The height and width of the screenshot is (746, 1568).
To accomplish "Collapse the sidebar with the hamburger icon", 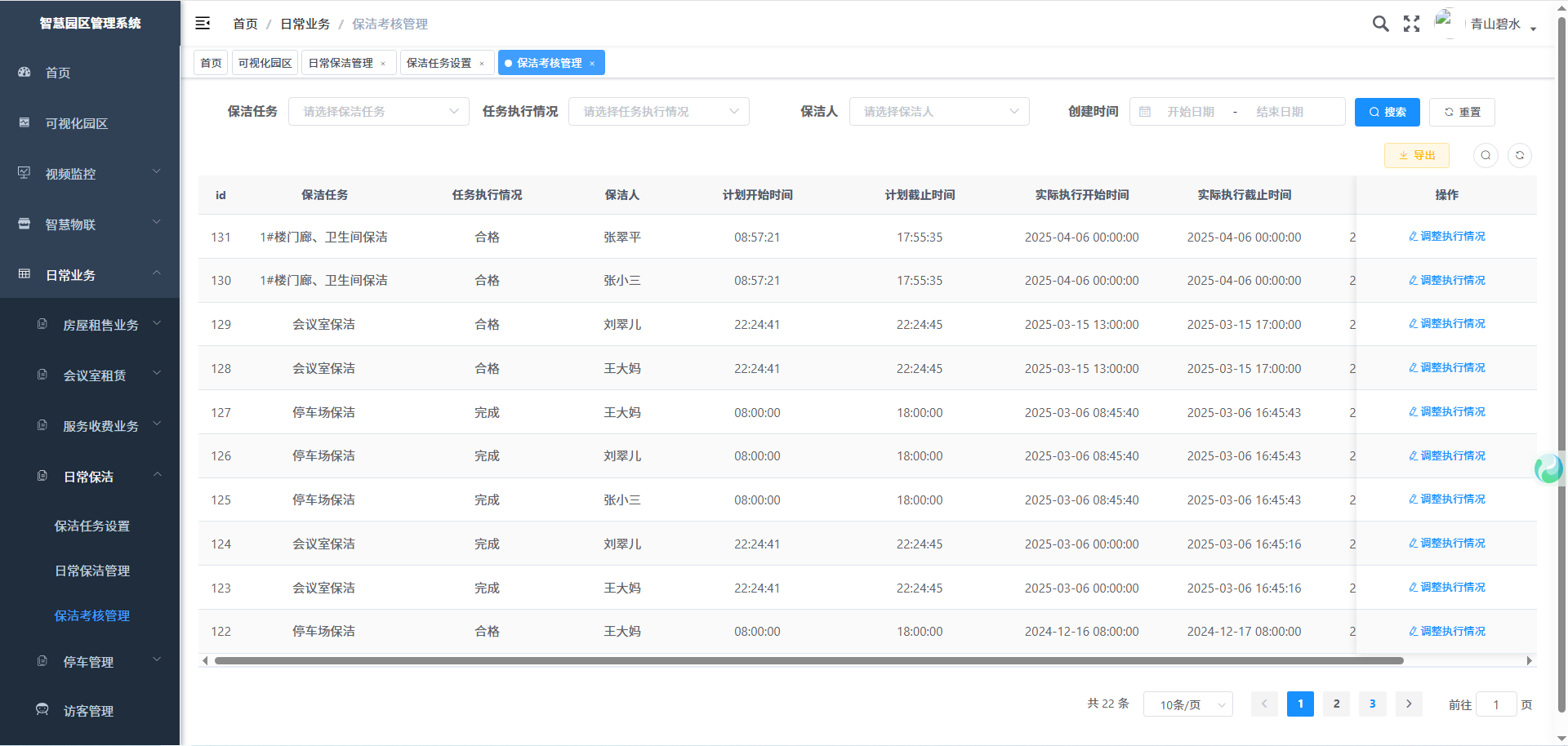I will (x=203, y=24).
